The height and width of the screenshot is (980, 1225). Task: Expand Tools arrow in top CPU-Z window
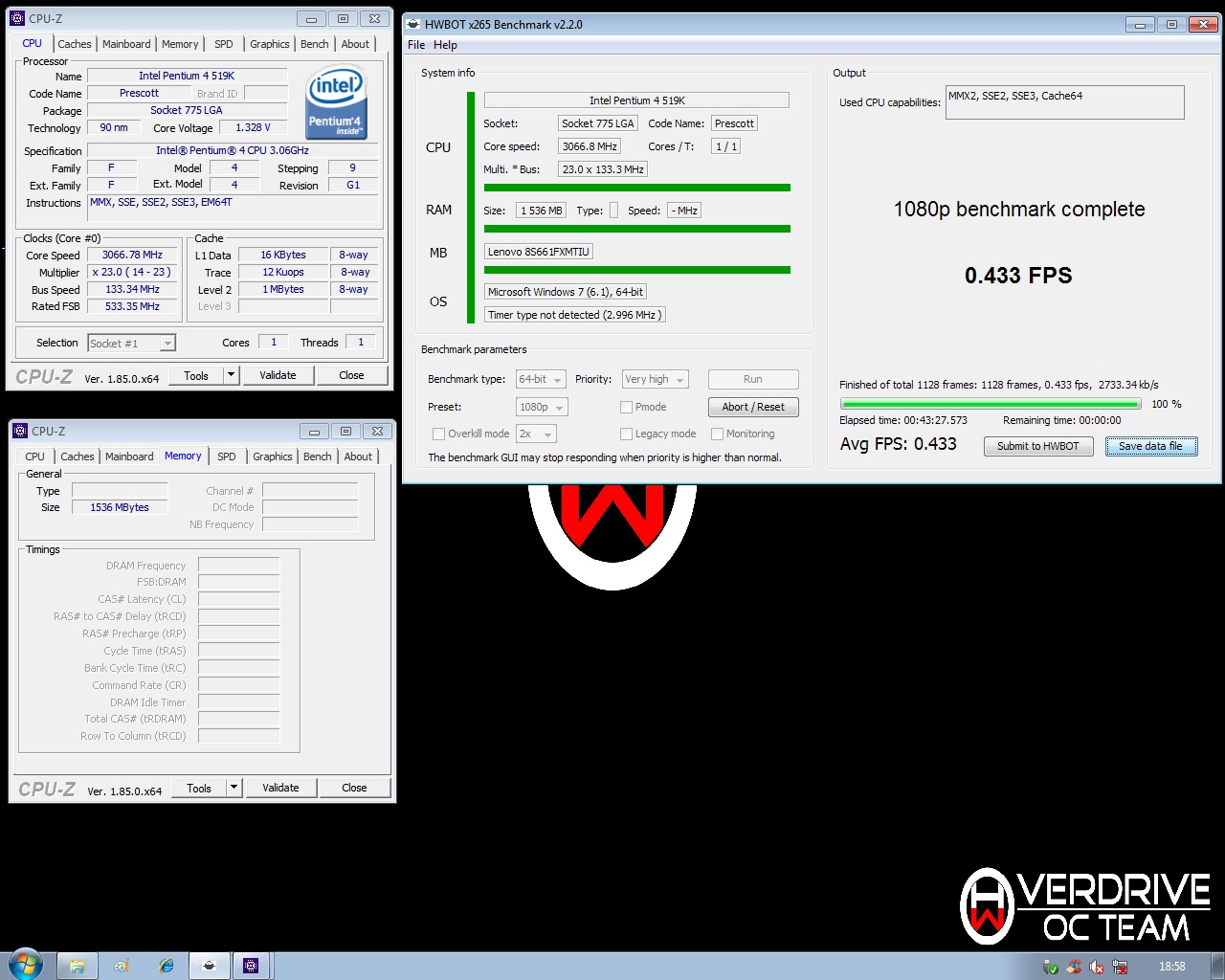pos(231,375)
